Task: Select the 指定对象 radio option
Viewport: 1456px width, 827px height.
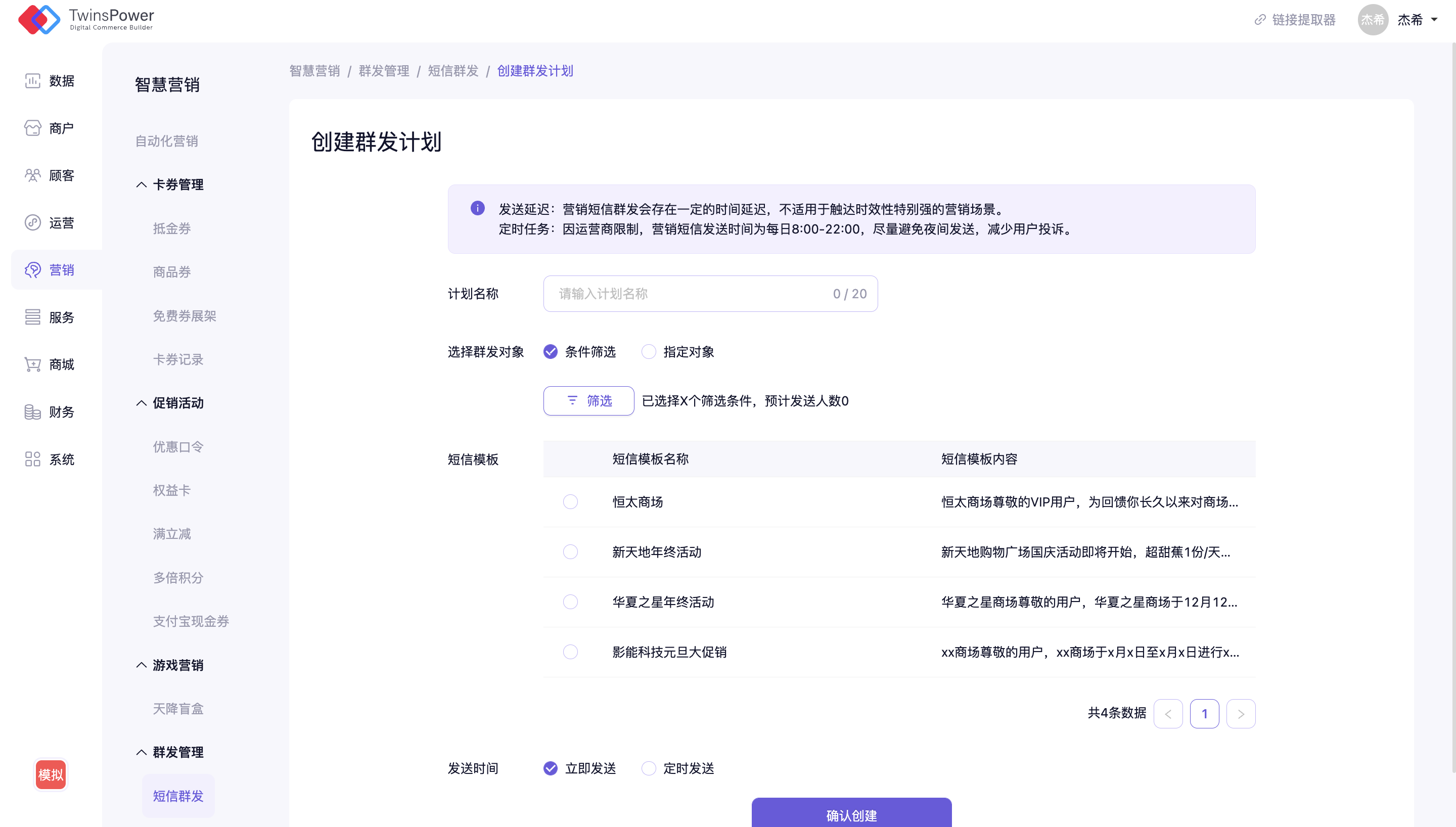Action: 649,352
